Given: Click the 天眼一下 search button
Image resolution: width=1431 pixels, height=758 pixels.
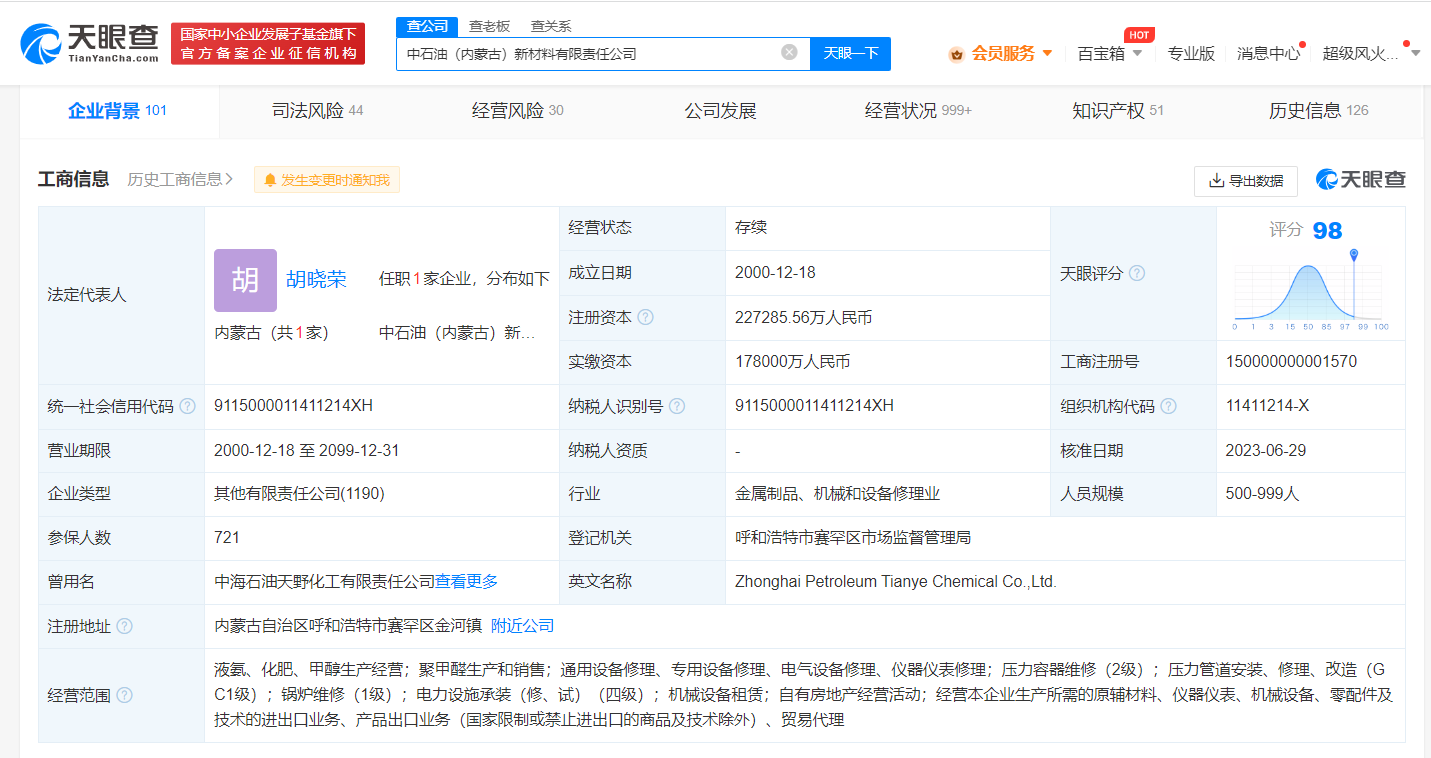Looking at the screenshot, I should click(850, 53).
